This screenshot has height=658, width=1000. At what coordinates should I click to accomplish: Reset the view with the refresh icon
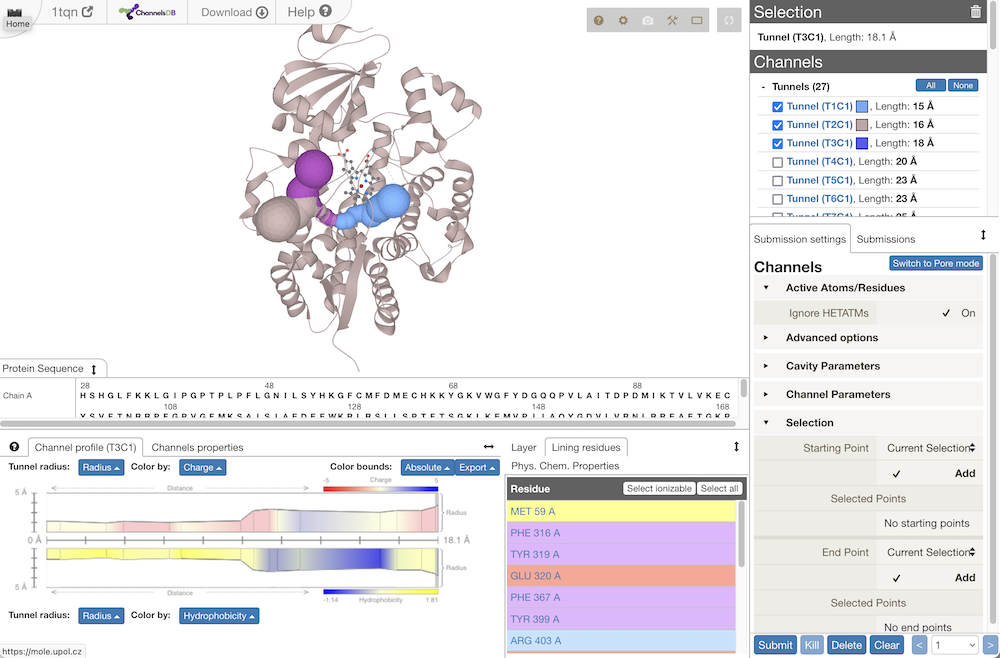[731, 20]
